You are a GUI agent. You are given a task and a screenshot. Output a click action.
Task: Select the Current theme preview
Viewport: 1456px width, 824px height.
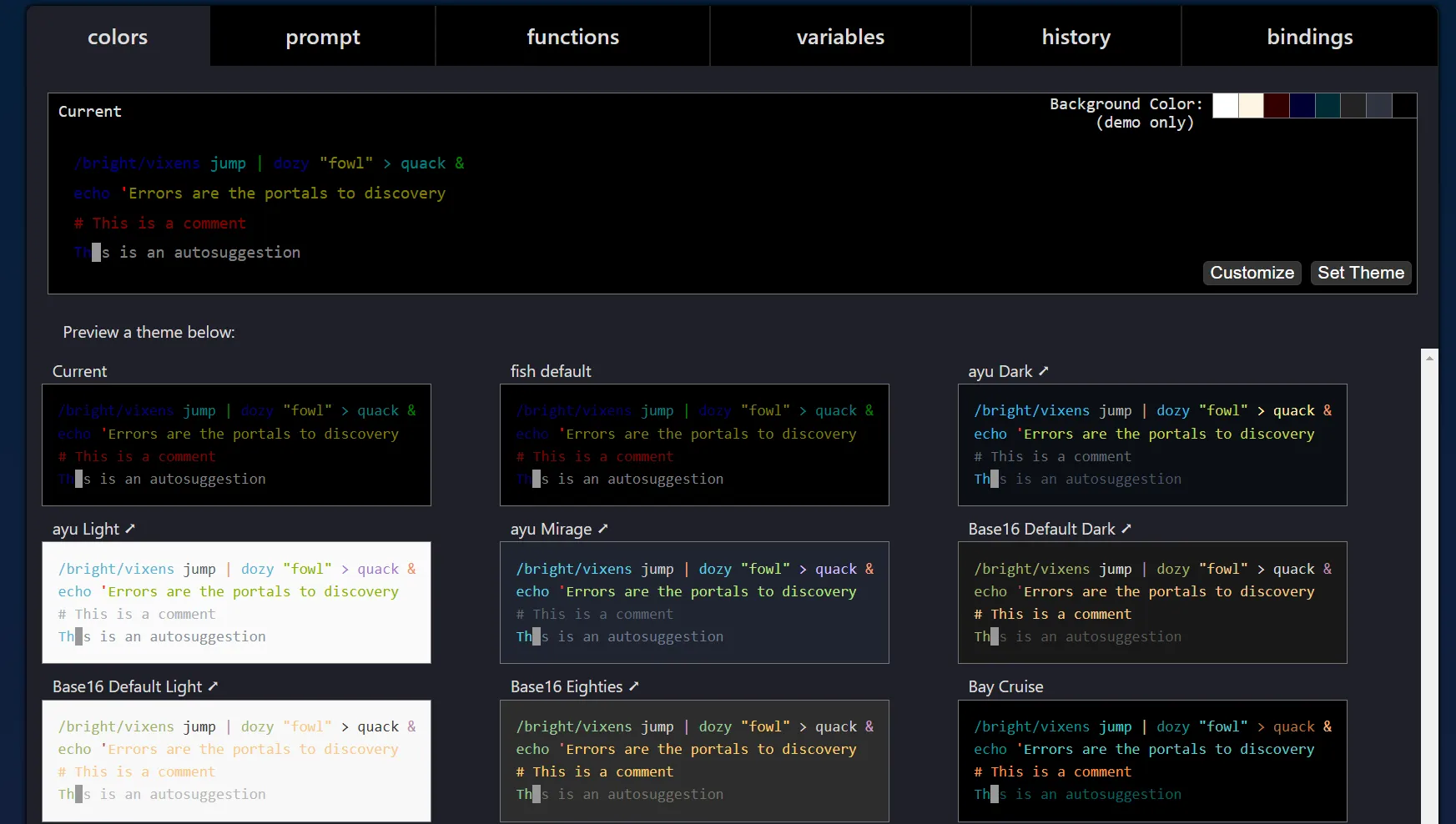click(x=236, y=445)
